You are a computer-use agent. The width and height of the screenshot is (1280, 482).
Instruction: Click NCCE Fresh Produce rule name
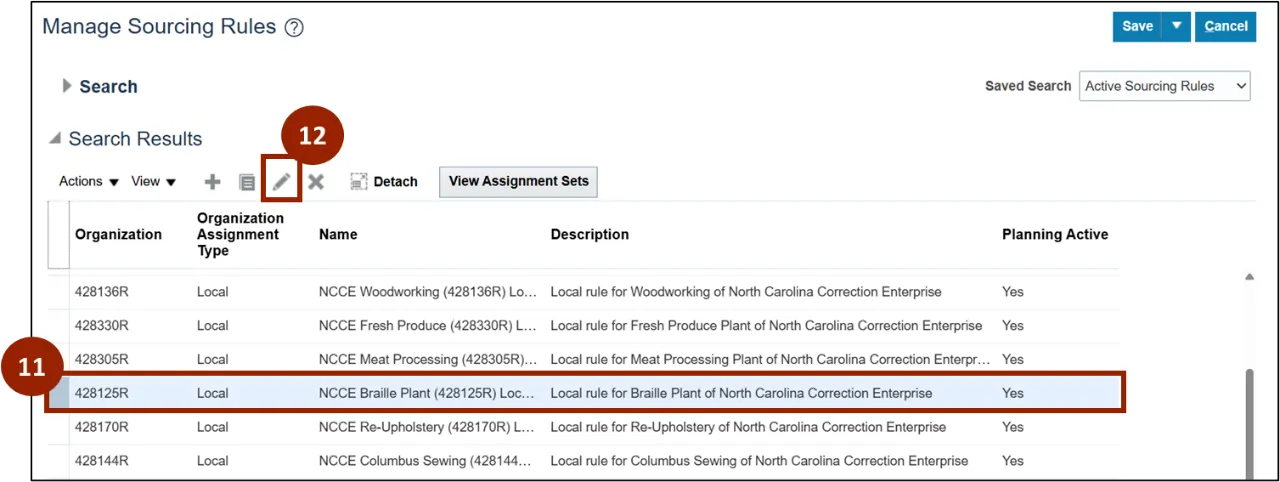click(x=428, y=325)
